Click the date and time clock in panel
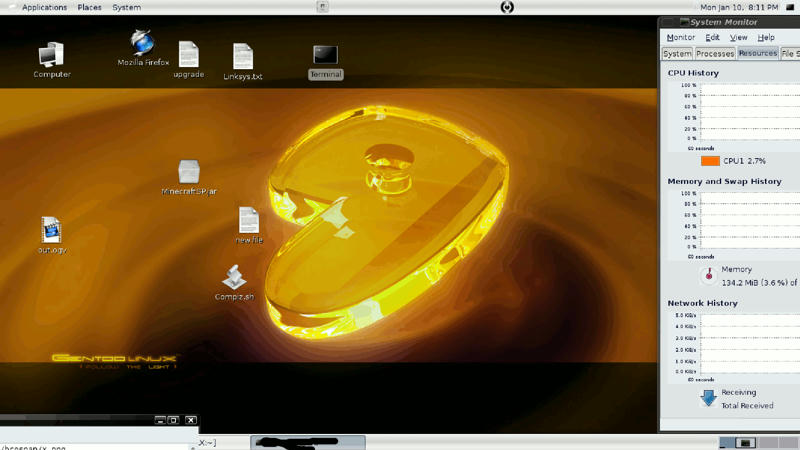The height and width of the screenshot is (450, 800). [x=739, y=7]
